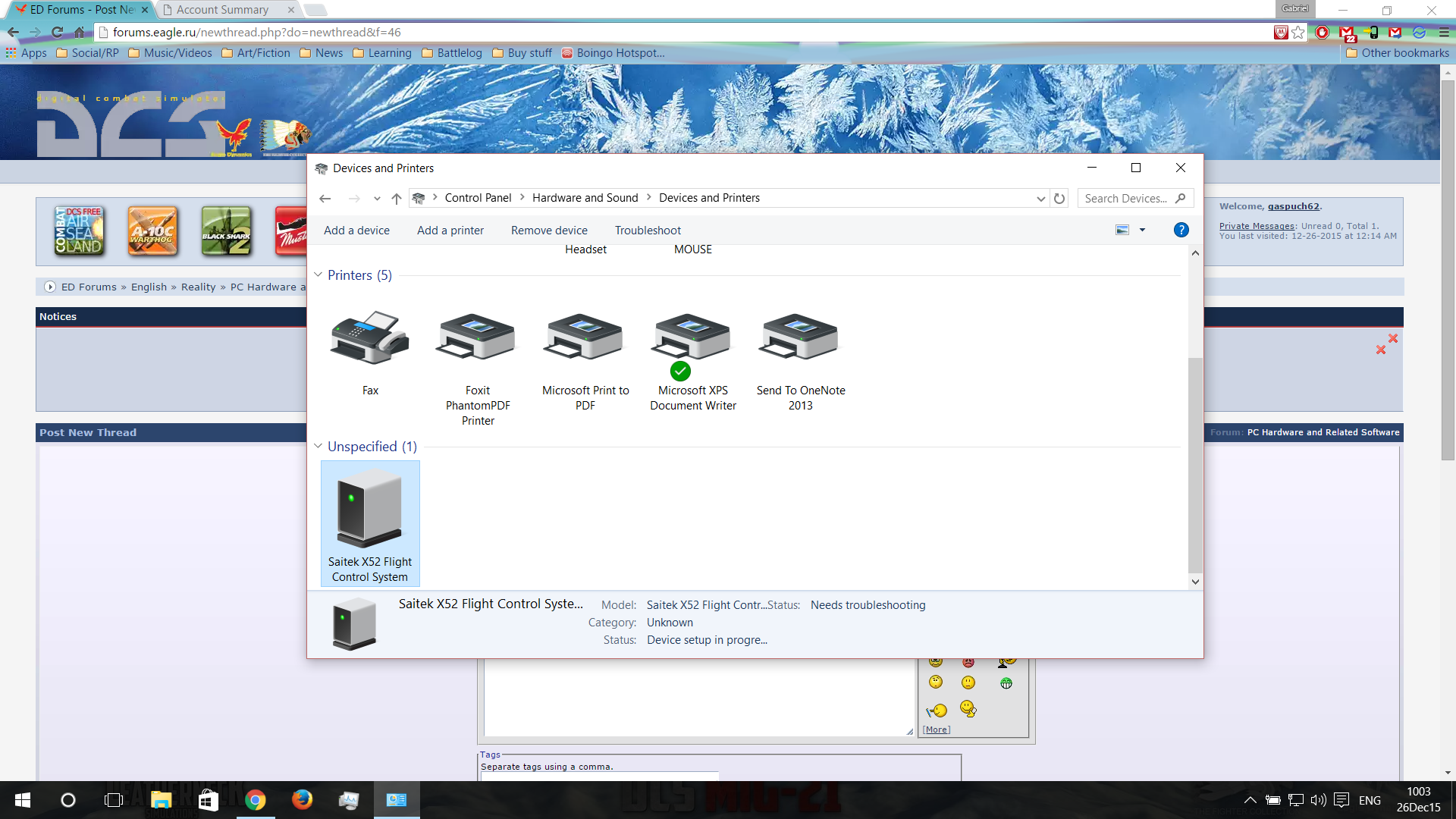This screenshot has width=1456, height=819.
Task: Open Devices and Printers help icon
Action: [1181, 231]
